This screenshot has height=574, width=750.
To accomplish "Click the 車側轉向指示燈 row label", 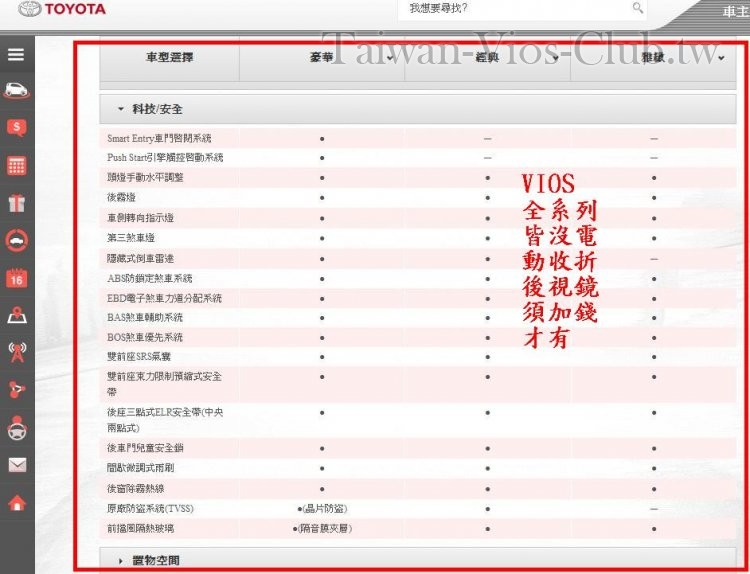I will [x=140, y=218].
